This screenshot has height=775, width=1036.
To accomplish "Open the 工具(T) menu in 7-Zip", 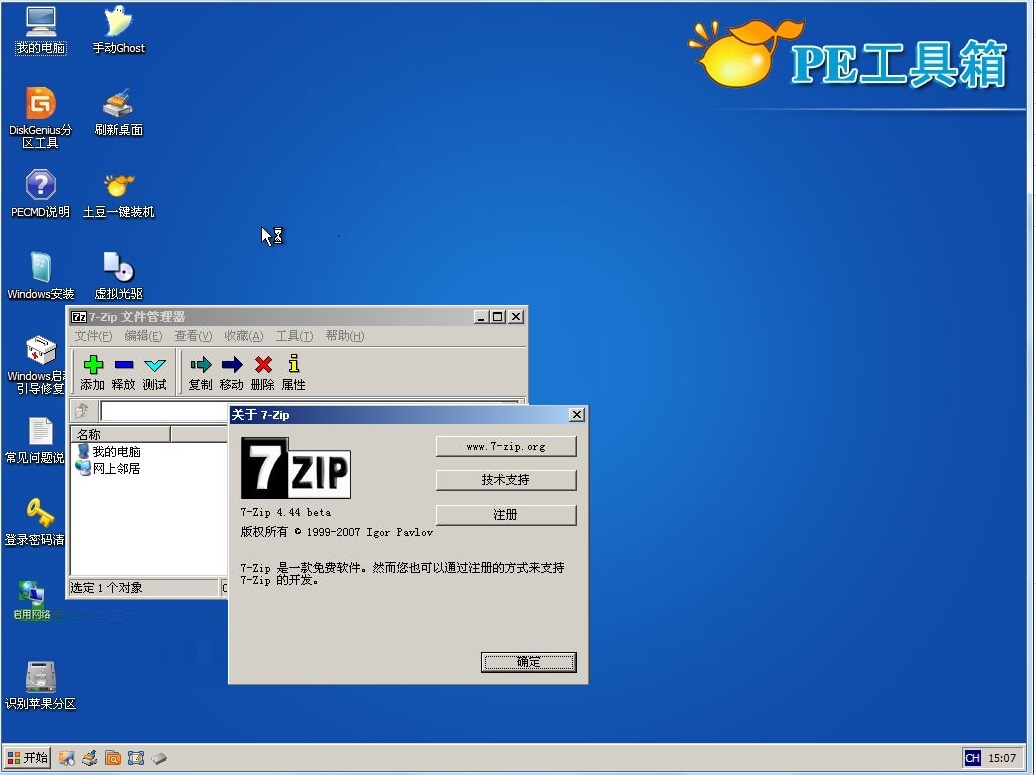I will point(294,336).
